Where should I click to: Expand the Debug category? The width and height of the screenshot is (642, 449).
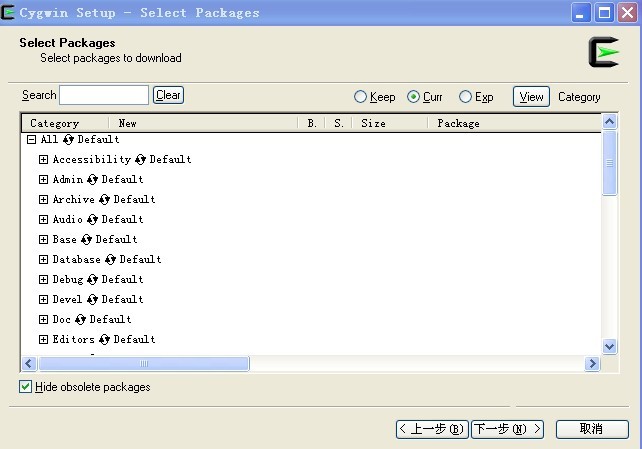pos(43,280)
